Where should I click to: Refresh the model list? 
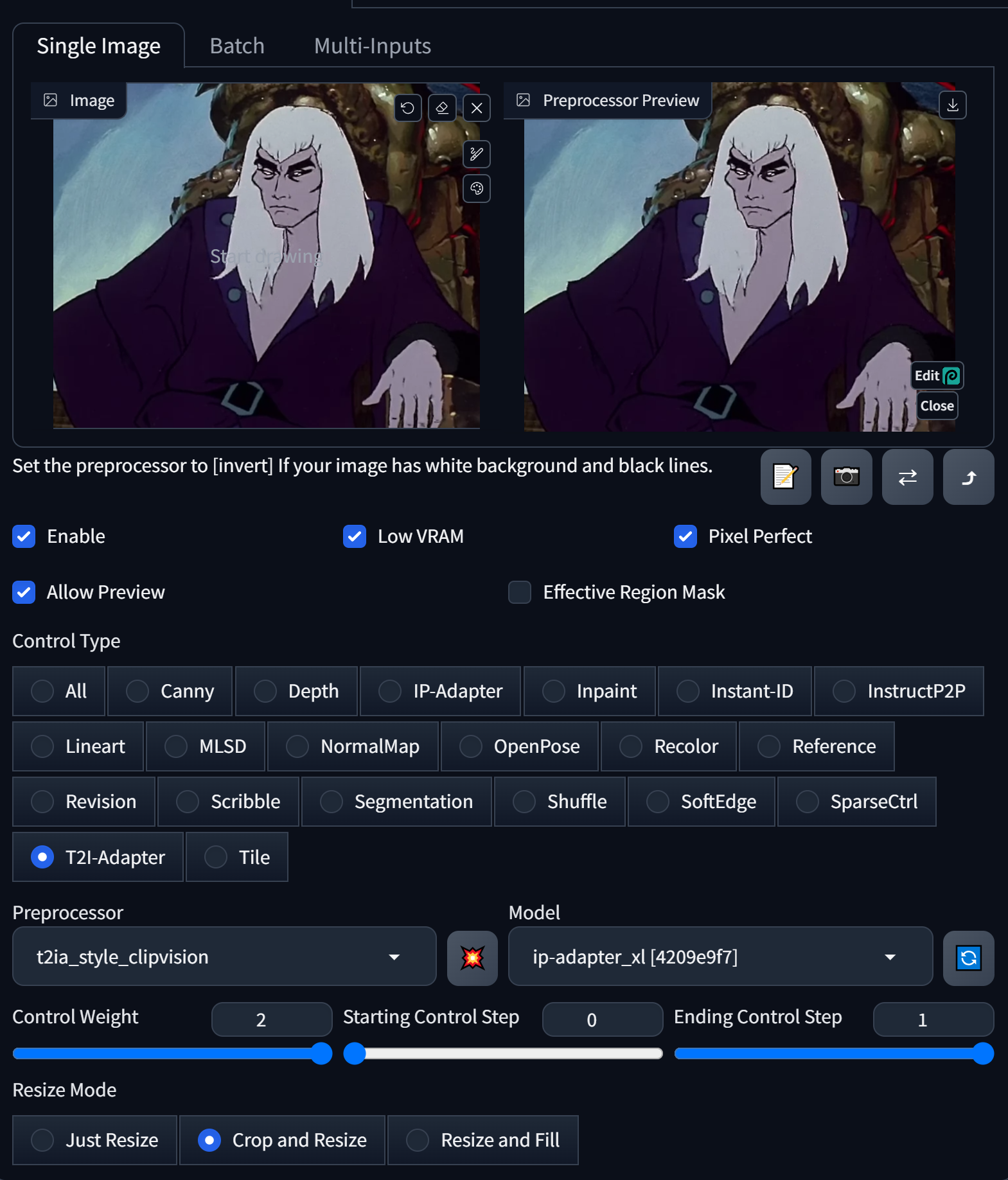tap(969, 958)
